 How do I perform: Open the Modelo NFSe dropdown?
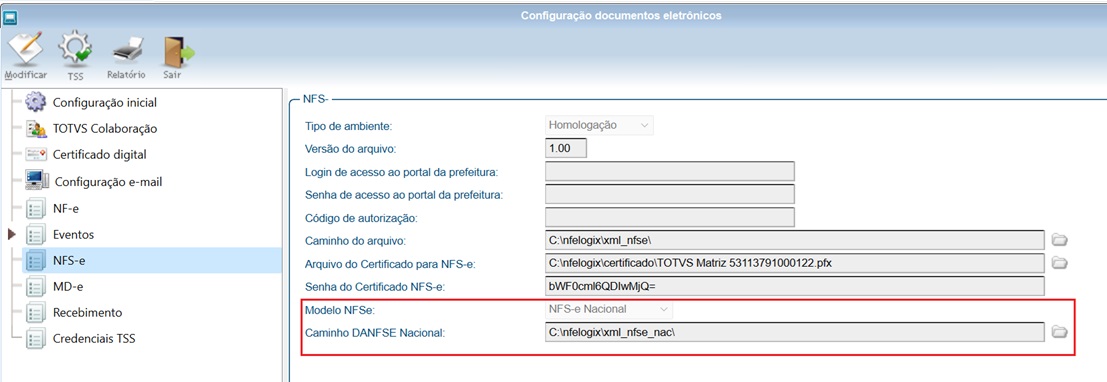[609, 309]
